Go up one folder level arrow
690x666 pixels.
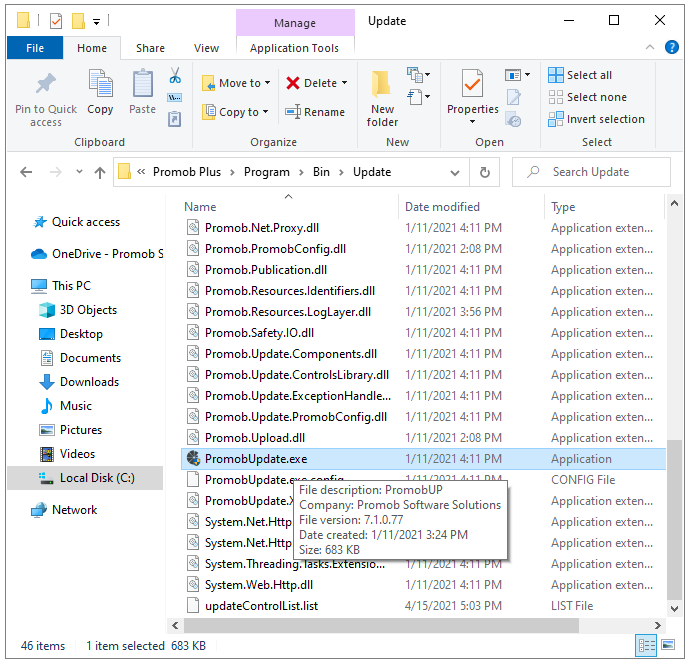pyautogui.click(x=100, y=173)
